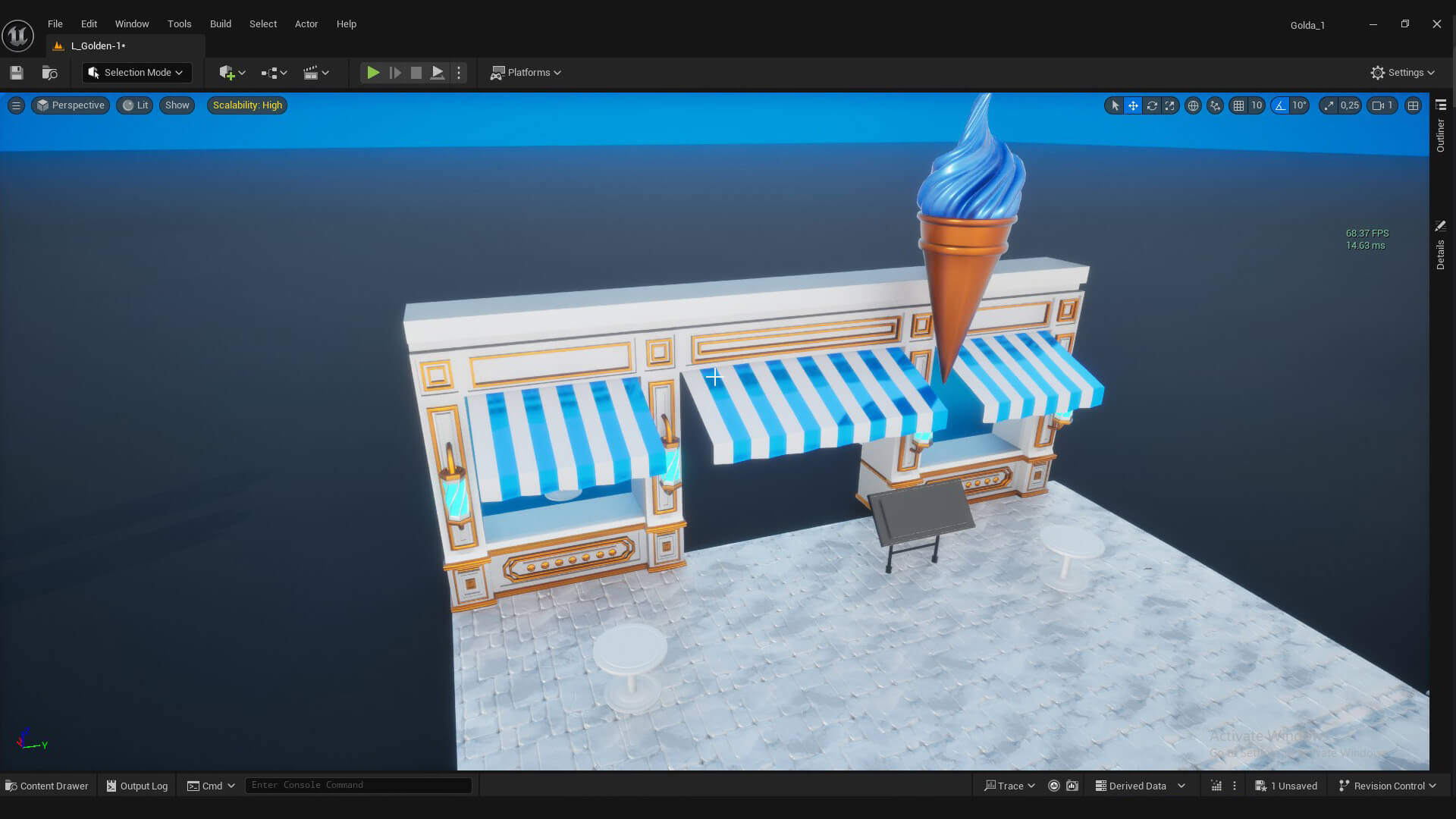Open the Perspective view dropdown

[70, 105]
